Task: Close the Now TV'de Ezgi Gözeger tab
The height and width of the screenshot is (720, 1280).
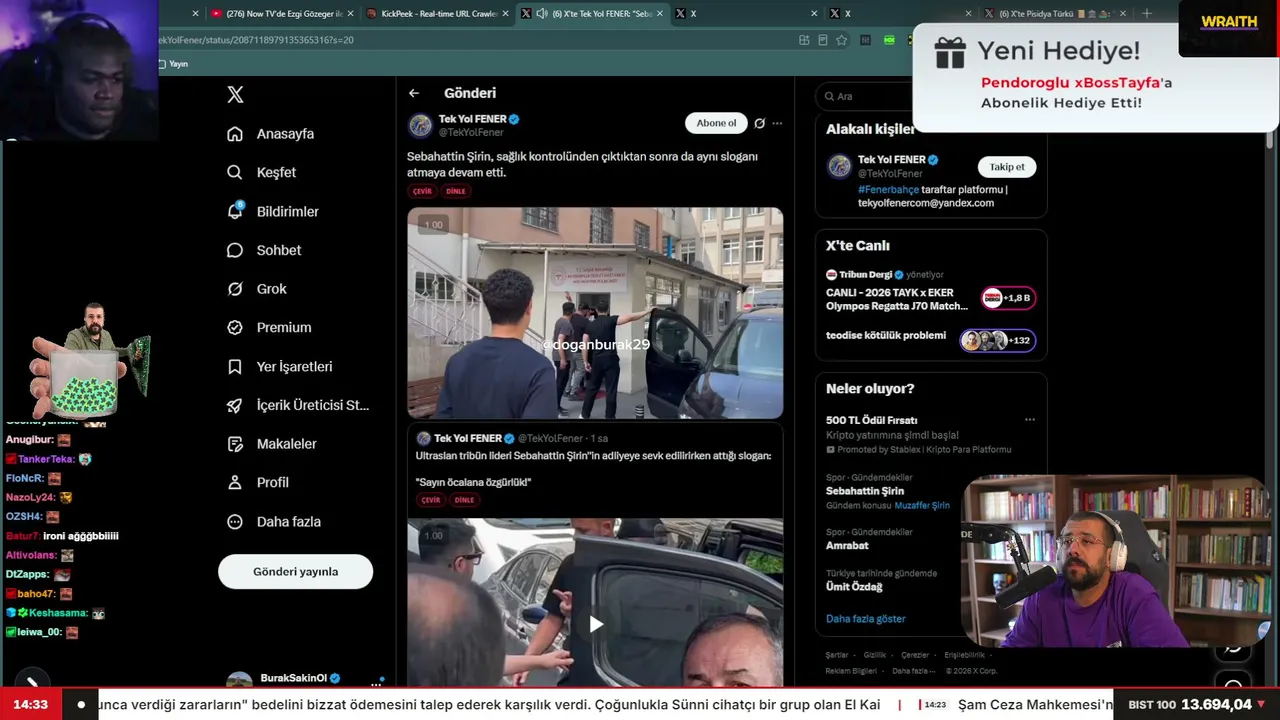Action: click(349, 14)
